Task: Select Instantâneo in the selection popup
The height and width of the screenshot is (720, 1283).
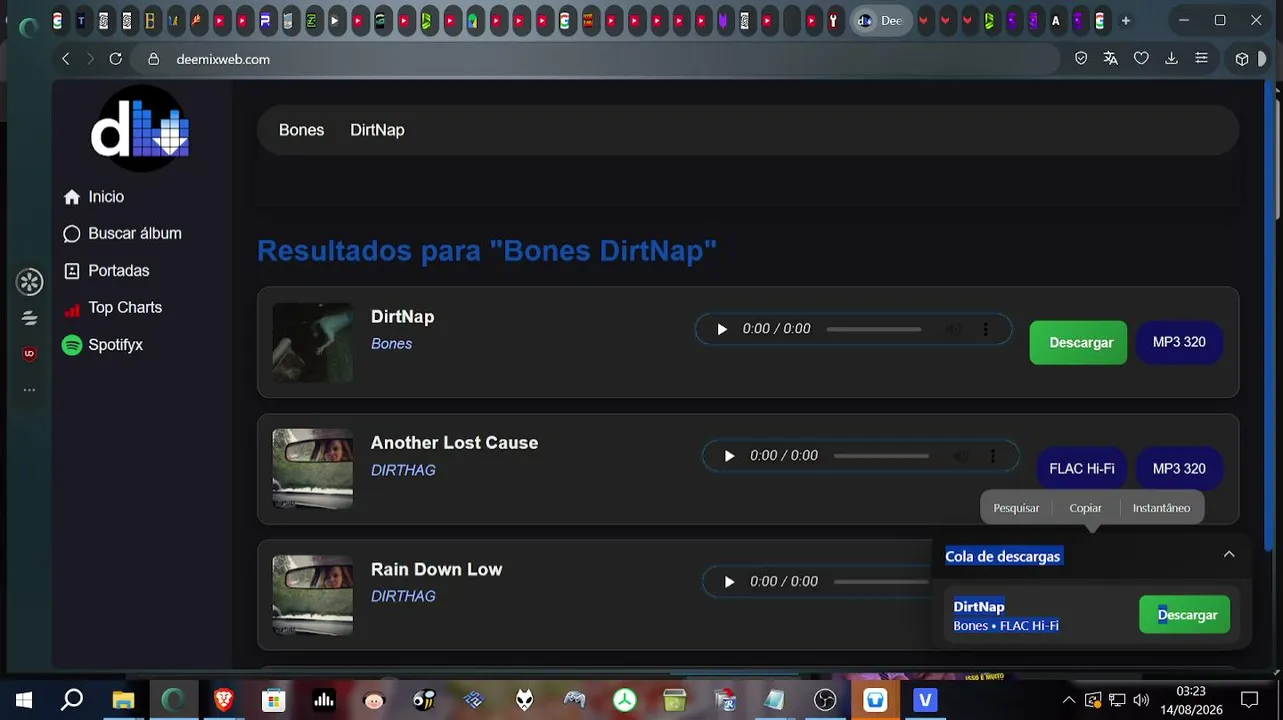Action: [1161, 508]
